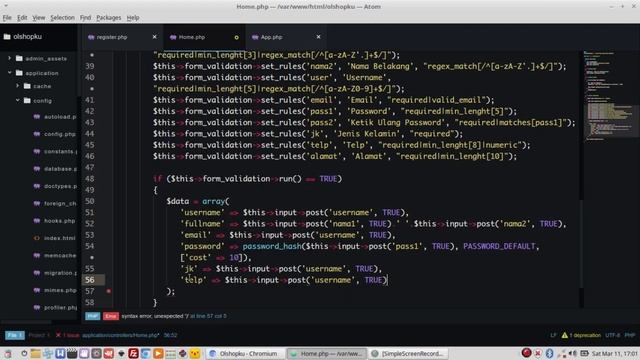
Task: Select the File tab in linter bar
Action: tap(15, 335)
